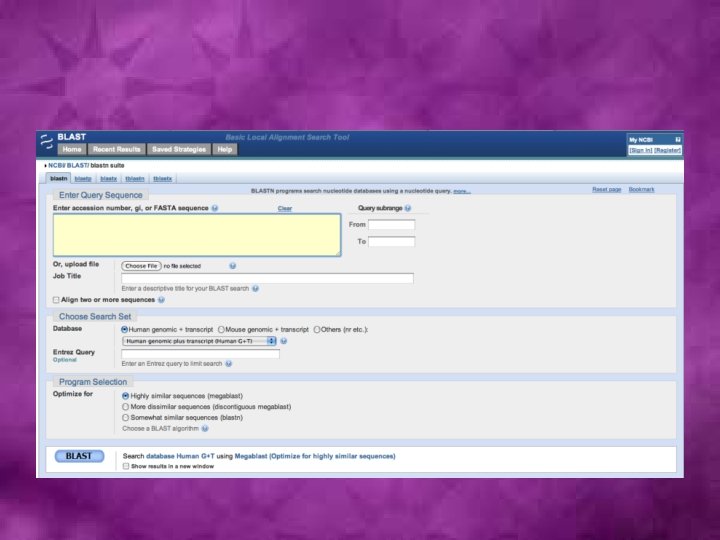Viewport: 720px width, 540px height.
Task: Select Others (nr etc.) database option
Action: (x=317, y=330)
